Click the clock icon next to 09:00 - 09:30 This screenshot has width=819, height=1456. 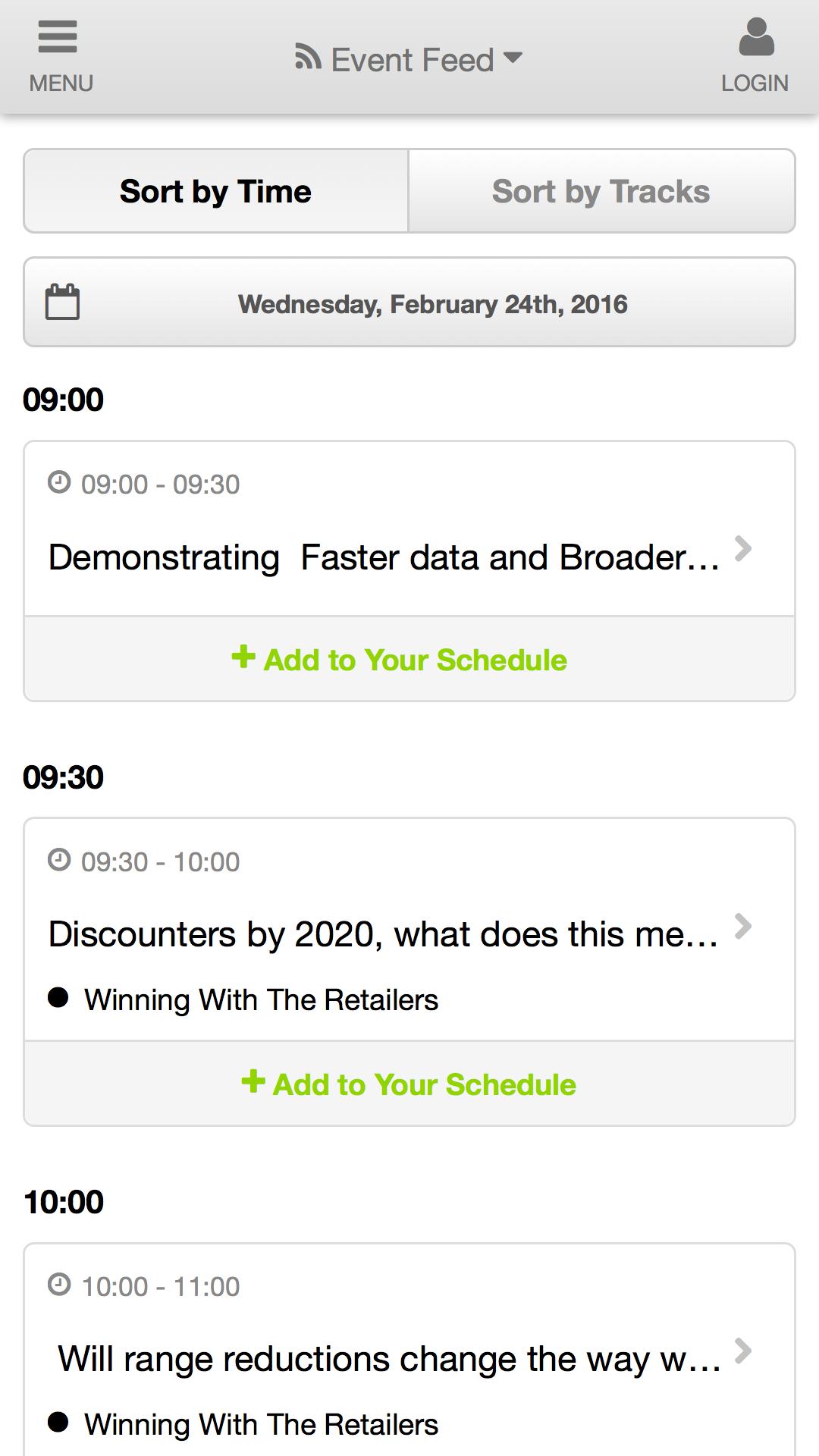[59, 482]
